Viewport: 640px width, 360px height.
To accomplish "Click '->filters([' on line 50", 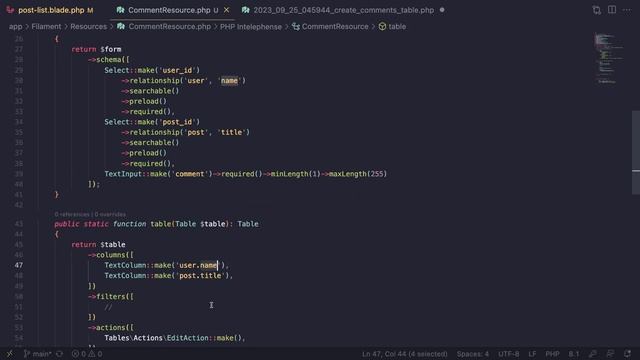I will click(x=111, y=297).
